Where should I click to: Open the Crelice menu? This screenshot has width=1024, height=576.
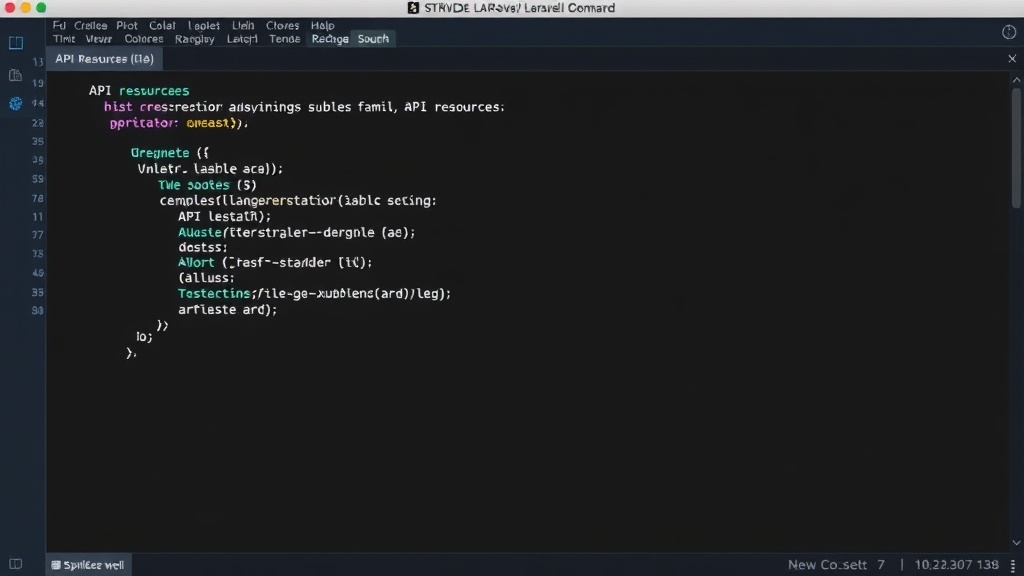click(x=90, y=25)
